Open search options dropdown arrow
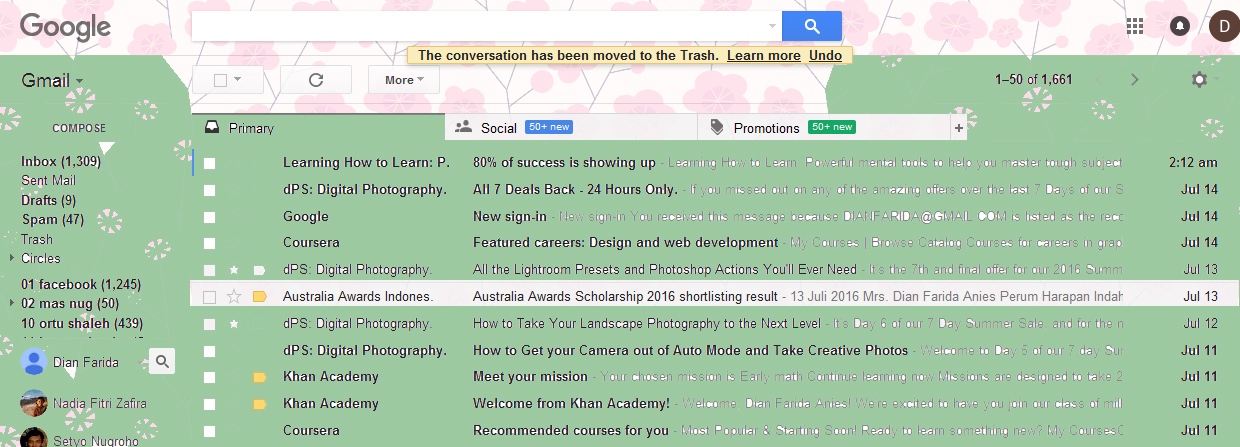 pyautogui.click(x=772, y=26)
